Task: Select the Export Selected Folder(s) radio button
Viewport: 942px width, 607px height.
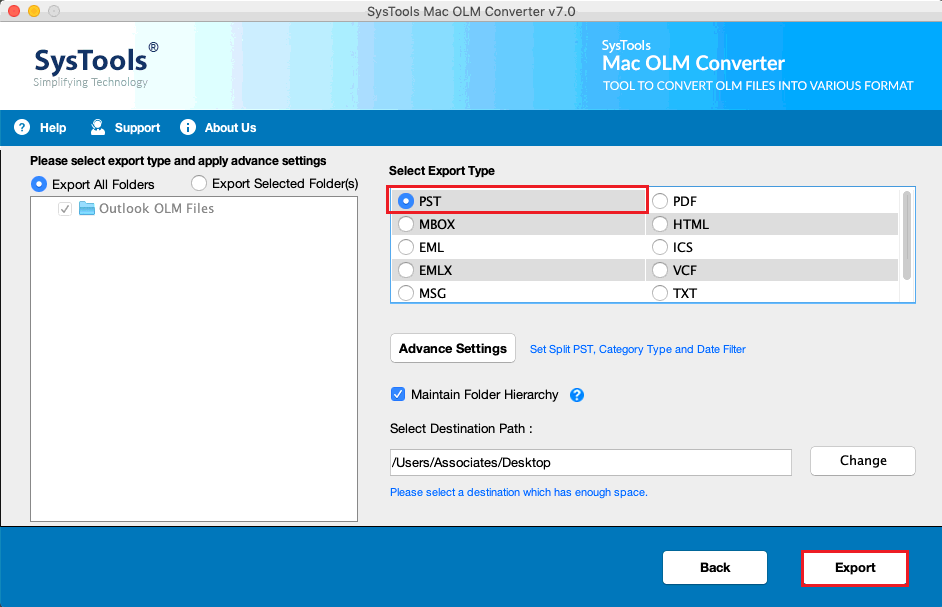Action: pos(199,183)
